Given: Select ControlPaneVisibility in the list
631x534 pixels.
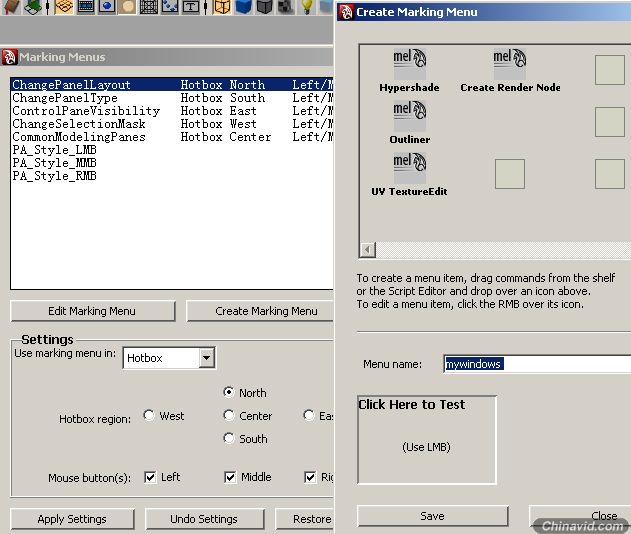Looking at the screenshot, I should click(172, 111).
